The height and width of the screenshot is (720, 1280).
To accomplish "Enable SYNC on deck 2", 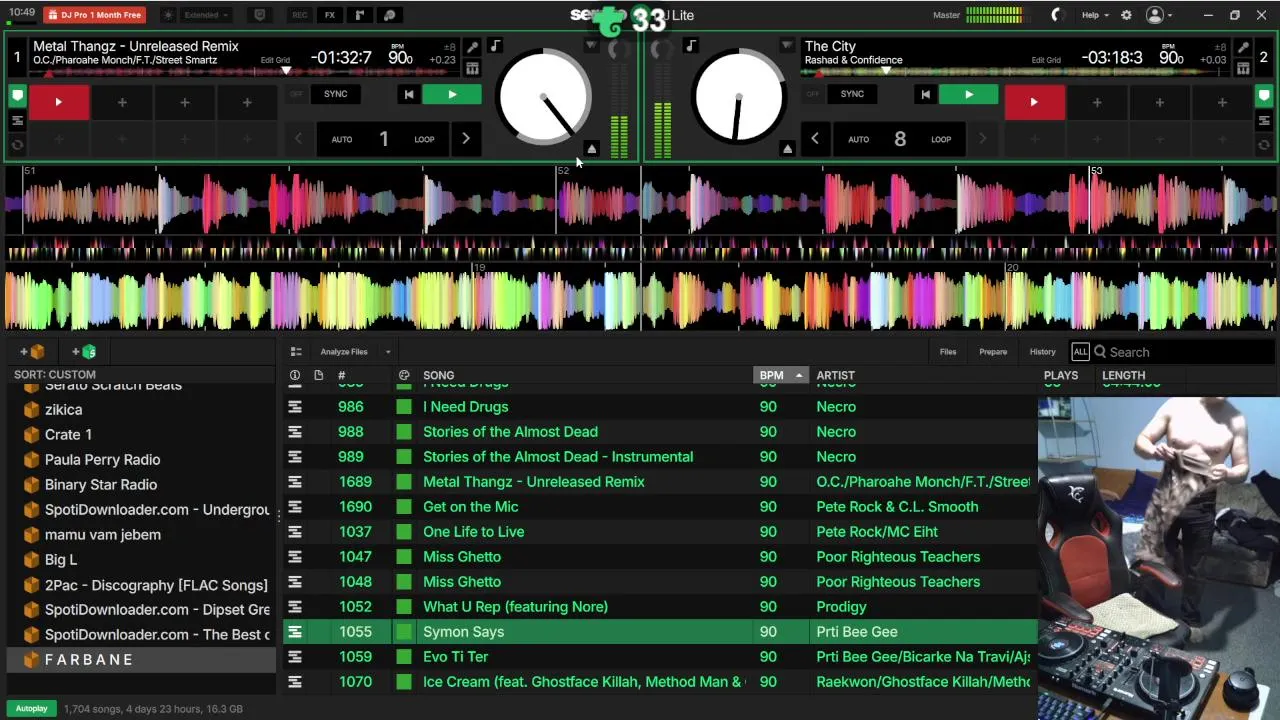I will (x=852, y=94).
